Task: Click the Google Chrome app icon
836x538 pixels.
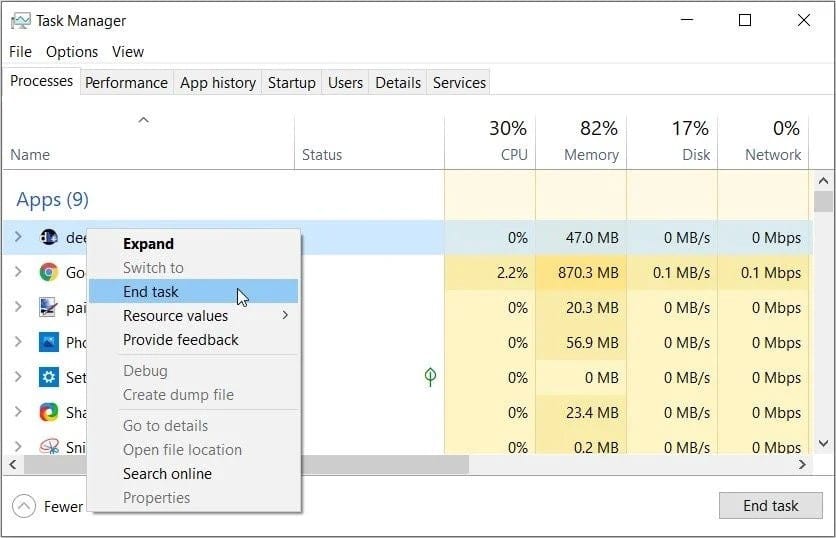Action: click(48, 272)
